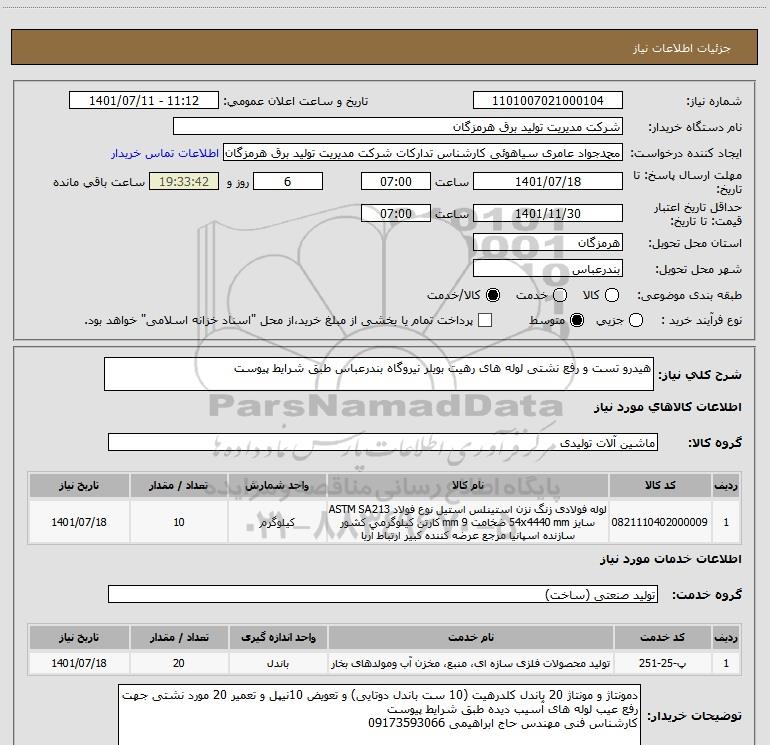Image resolution: width=770 pixels, height=745 pixels.
Task: Click the remaining days field showing 6
Action: pyautogui.click(x=288, y=181)
